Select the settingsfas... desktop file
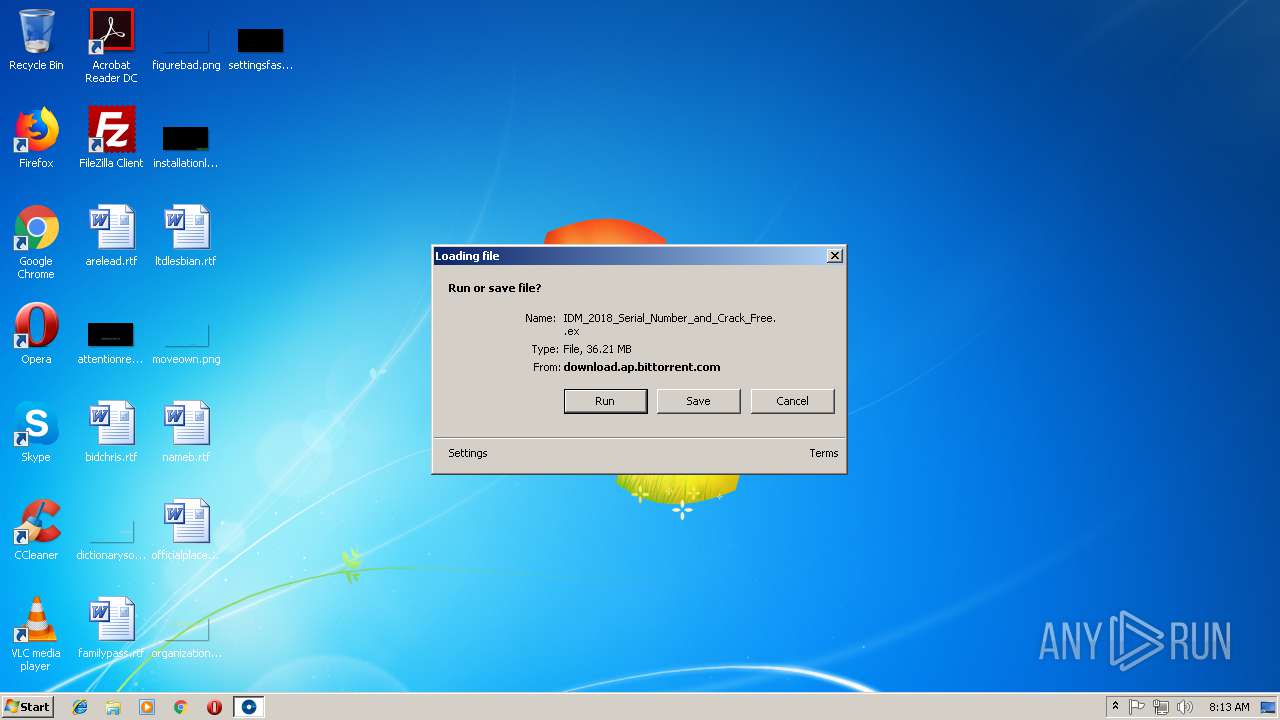The height and width of the screenshot is (720, 1280). pos(261,50)
